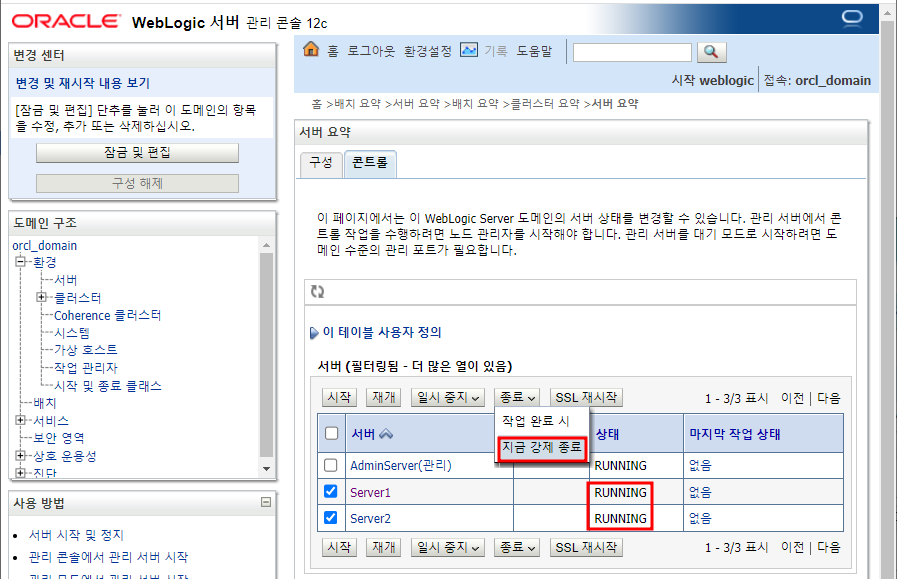Click the 클러스터 요약 breadcrumb link
Screen dimensions: 897x579
545,104
